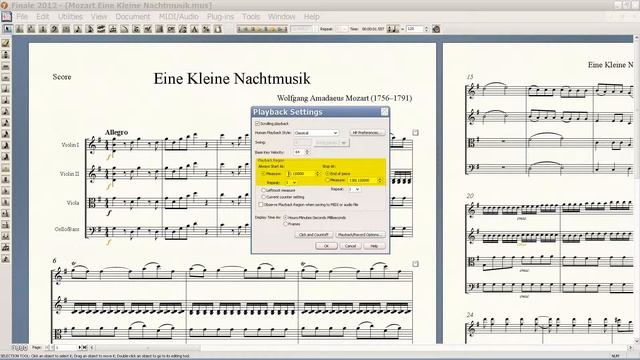Select the Time Signature tool
640x360 pixels.
pyautogui.click(x=42, y=29)
